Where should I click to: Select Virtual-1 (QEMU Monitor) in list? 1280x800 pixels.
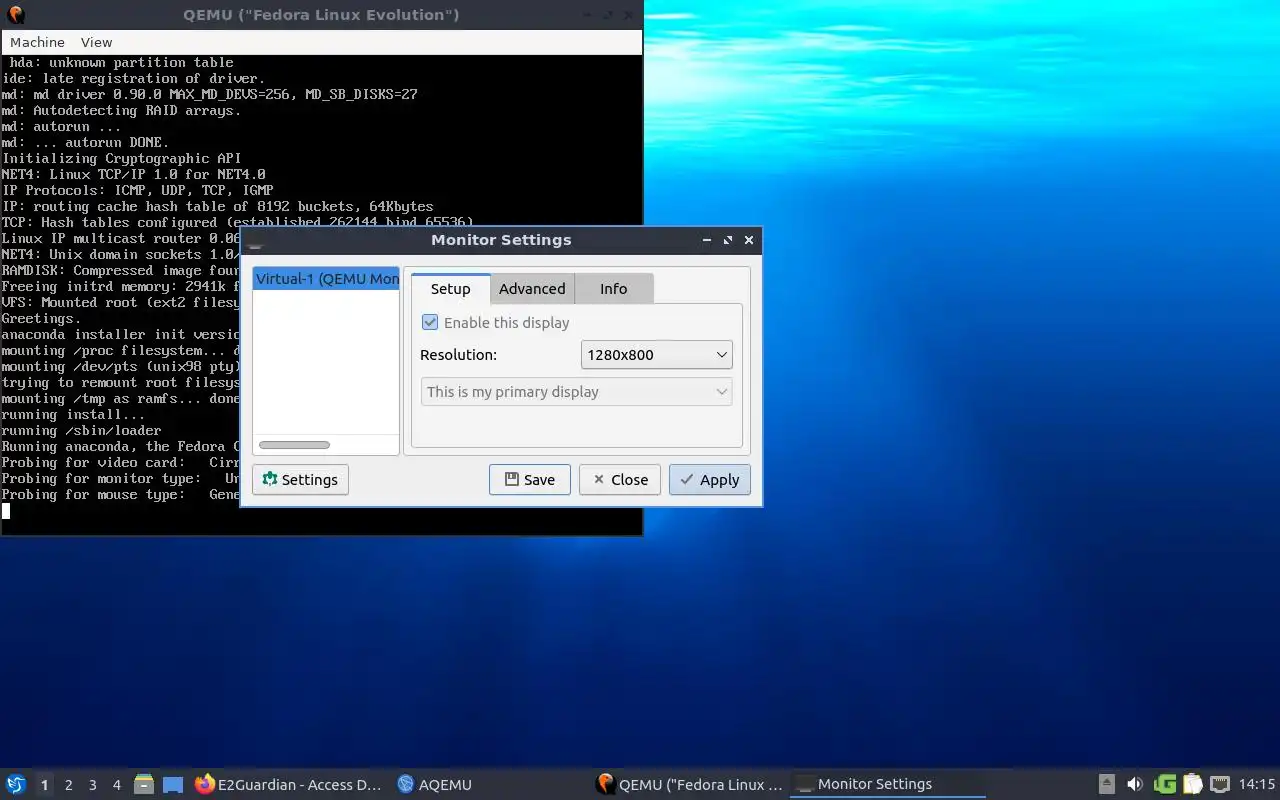click(326, 279)
